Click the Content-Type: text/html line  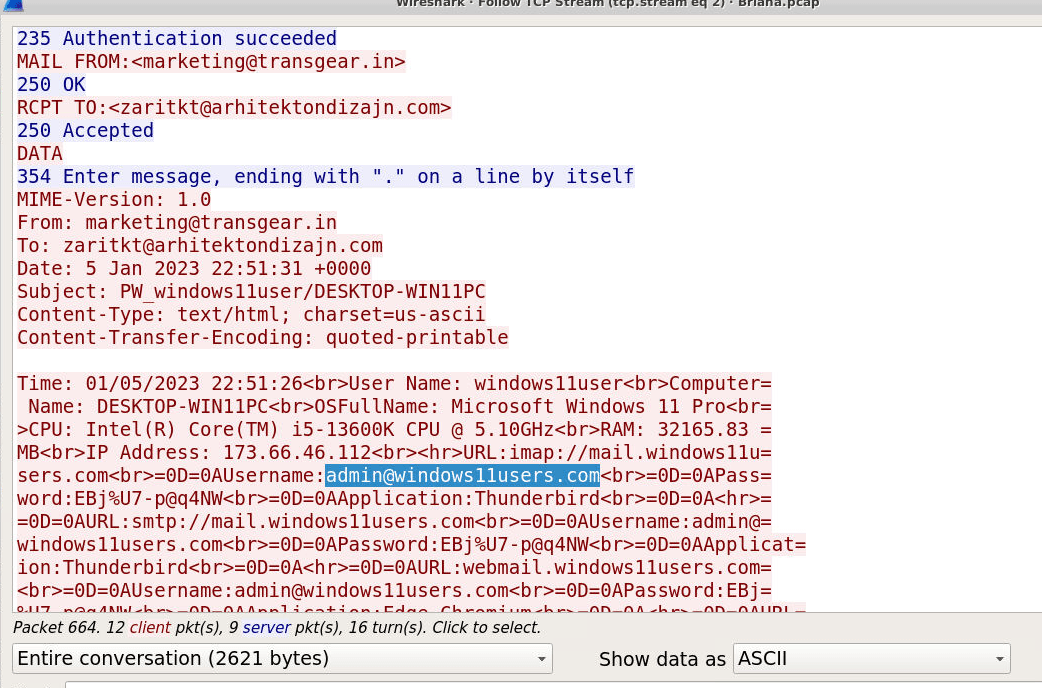click(x=251, y=314)
